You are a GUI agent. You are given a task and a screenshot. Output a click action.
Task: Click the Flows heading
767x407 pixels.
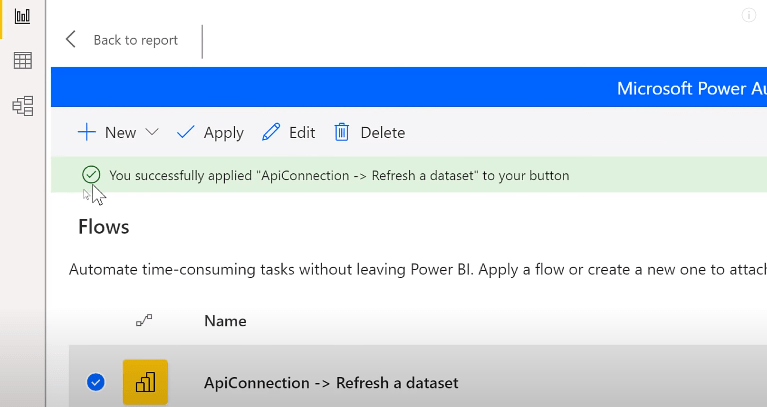click(104, 227)
